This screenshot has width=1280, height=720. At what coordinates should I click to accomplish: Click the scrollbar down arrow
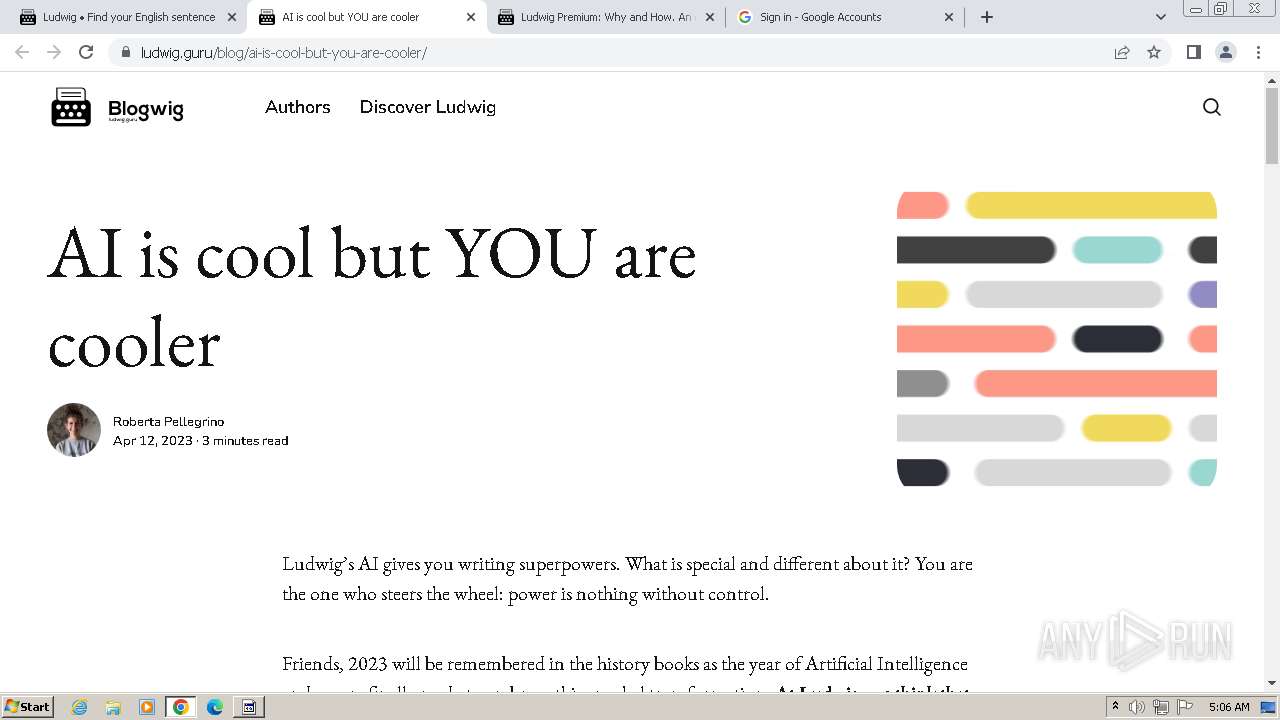click(1272, 683)
